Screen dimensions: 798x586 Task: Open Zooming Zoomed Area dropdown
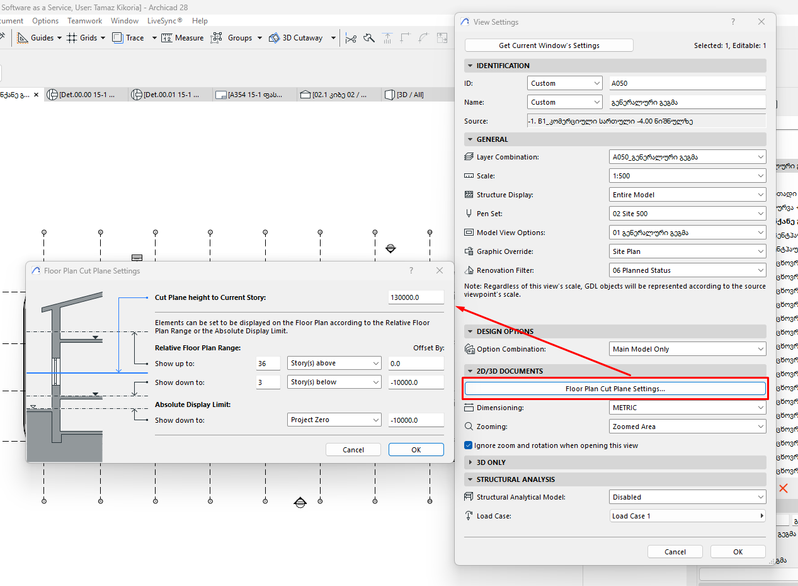coord(687,426)
